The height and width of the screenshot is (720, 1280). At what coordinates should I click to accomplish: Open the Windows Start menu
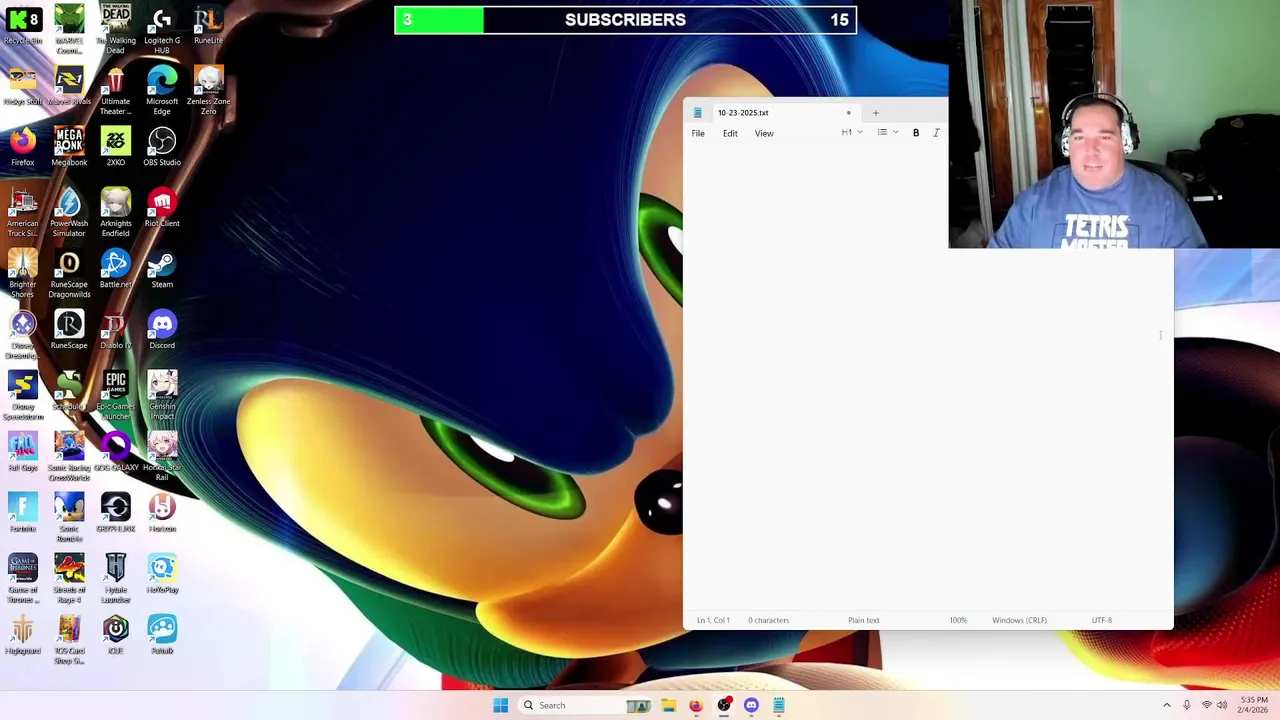[501, 705]
